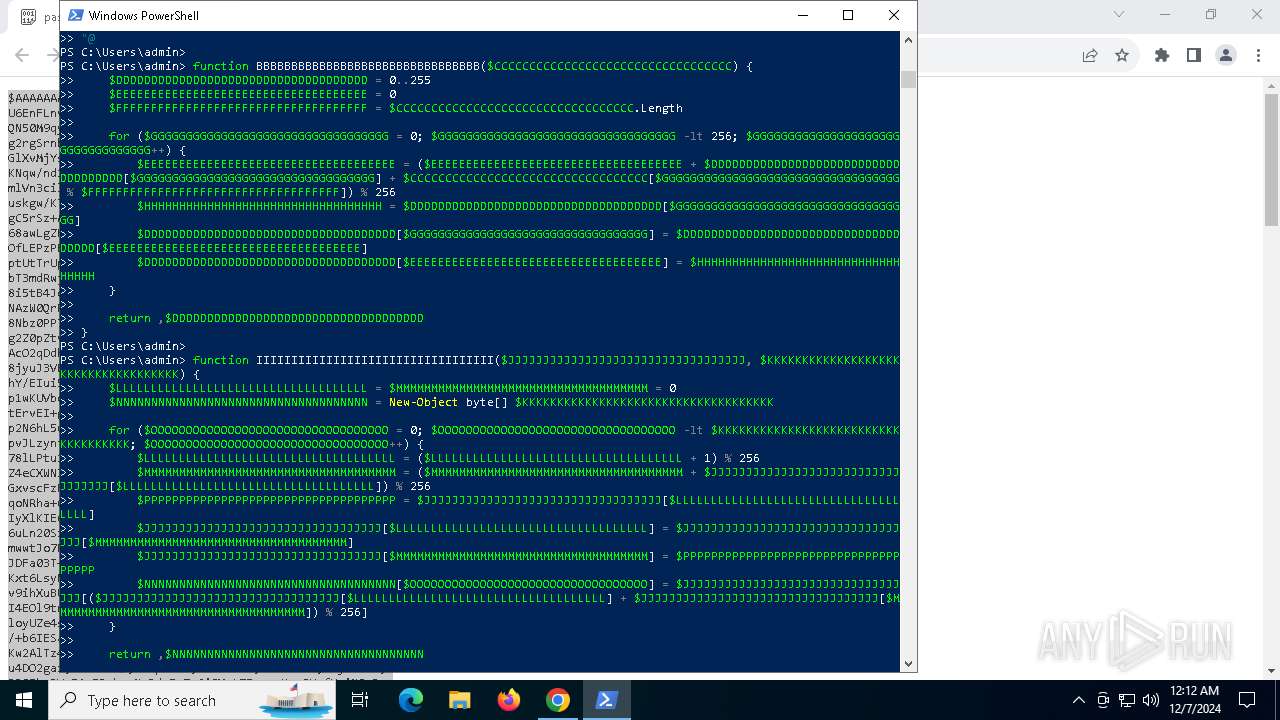Minimize the Windows PowerShell window
Viewport: 1280px width, 720px height.
coord(802,15)
